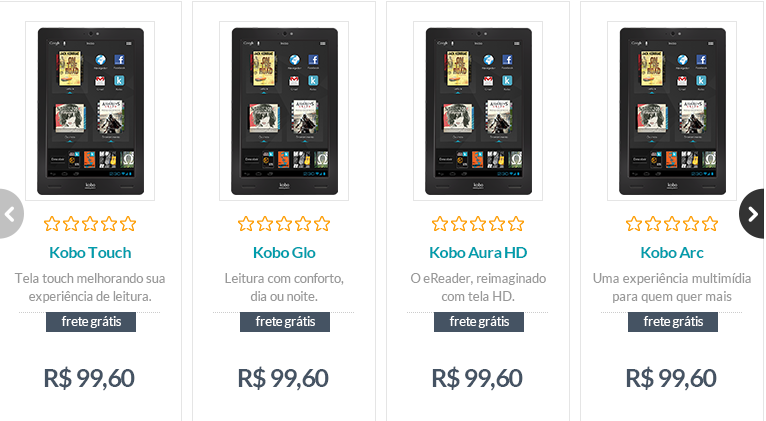766x421 pixels.
Task: Open the Kobo Touch title link
Action: (x=90, y=253)
